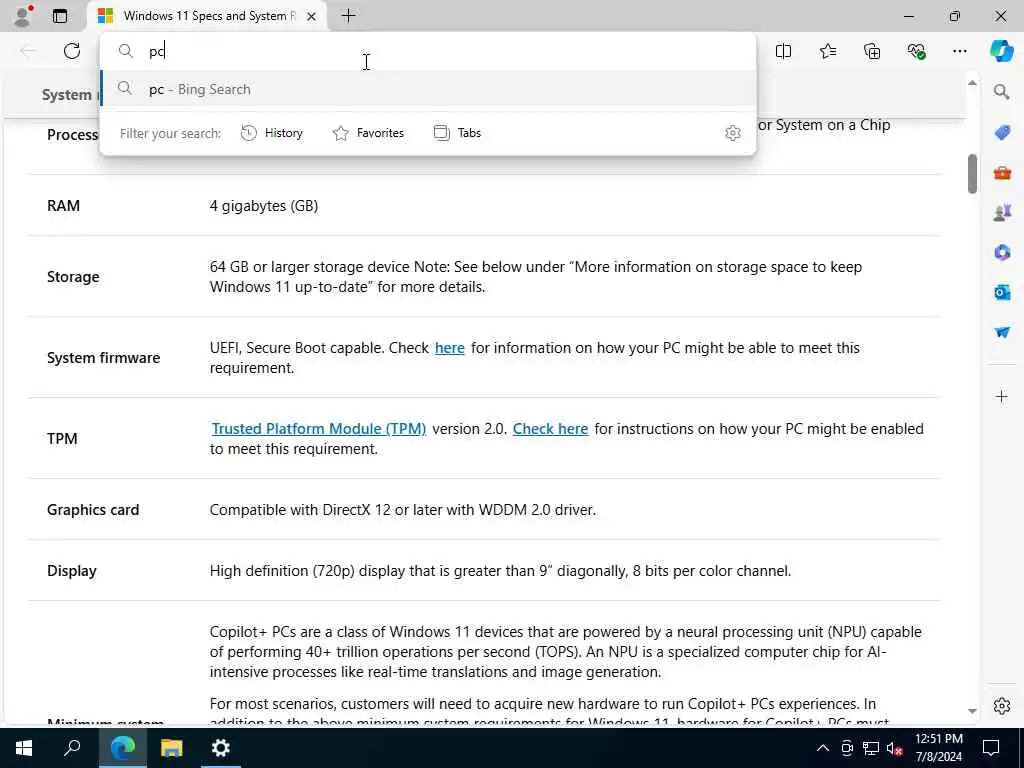The image size is (1024, 768).
Task: Click the page scrollbar thumb
Action: 972,174
